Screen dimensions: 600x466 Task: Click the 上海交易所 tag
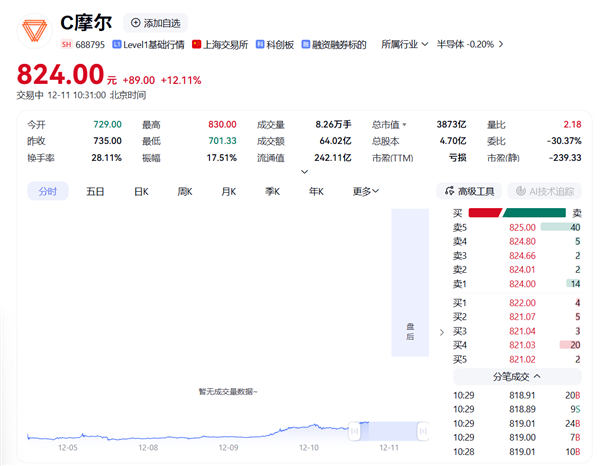(x=221, y=44)
